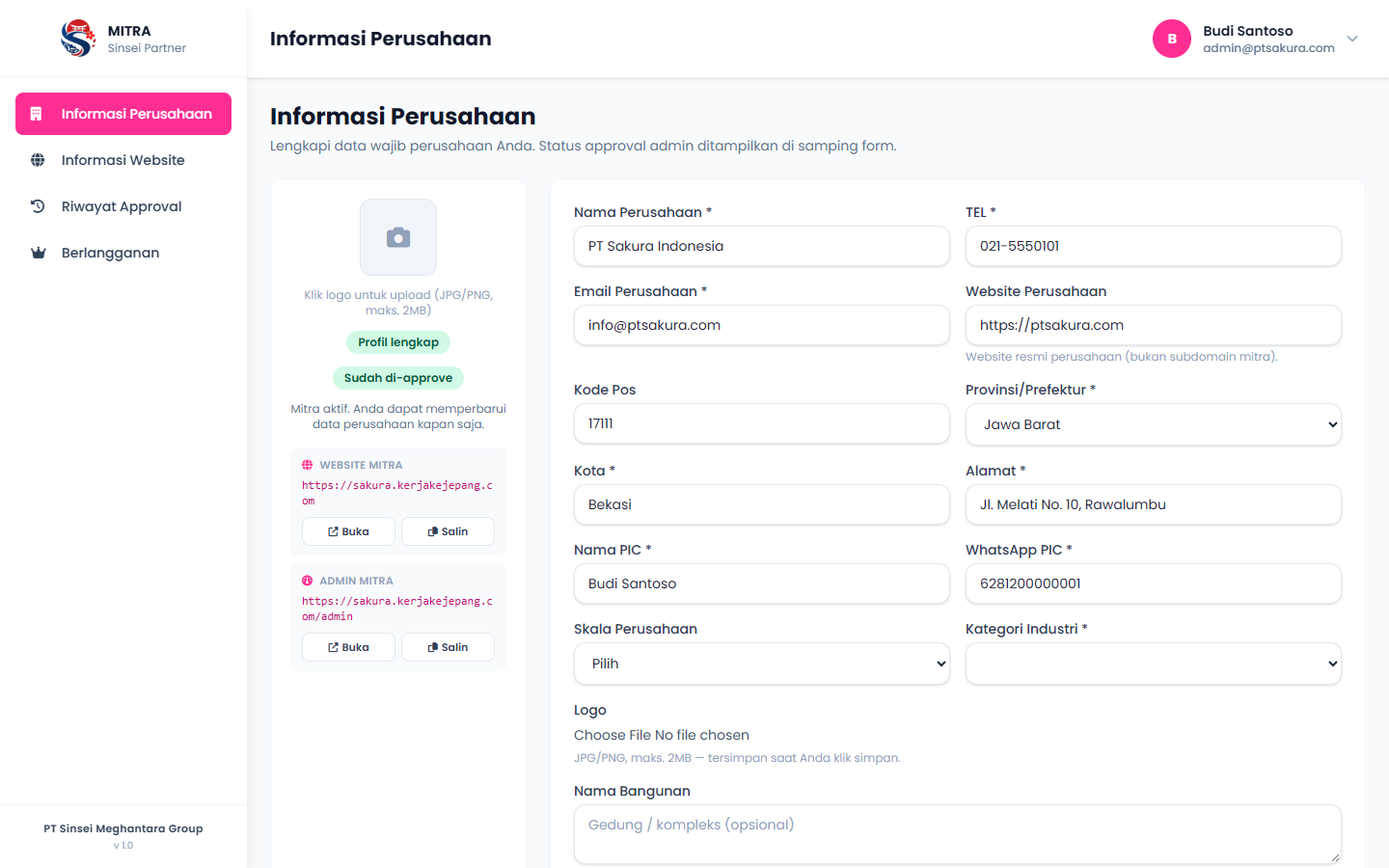Image resolution: width=1389 pixels, height=868 pixels.
Task: Expand the Kategori Industri dropdown
Action: (x=1153, y=664)
